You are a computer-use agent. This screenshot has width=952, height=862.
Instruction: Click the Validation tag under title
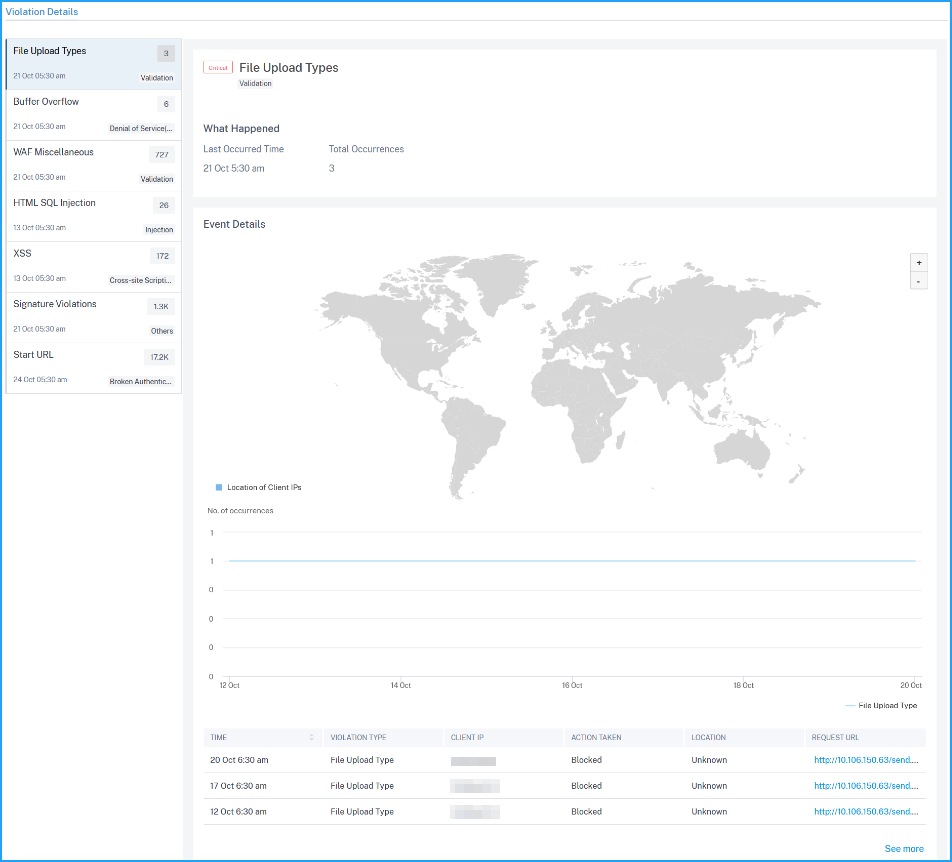tap(255, 84)
